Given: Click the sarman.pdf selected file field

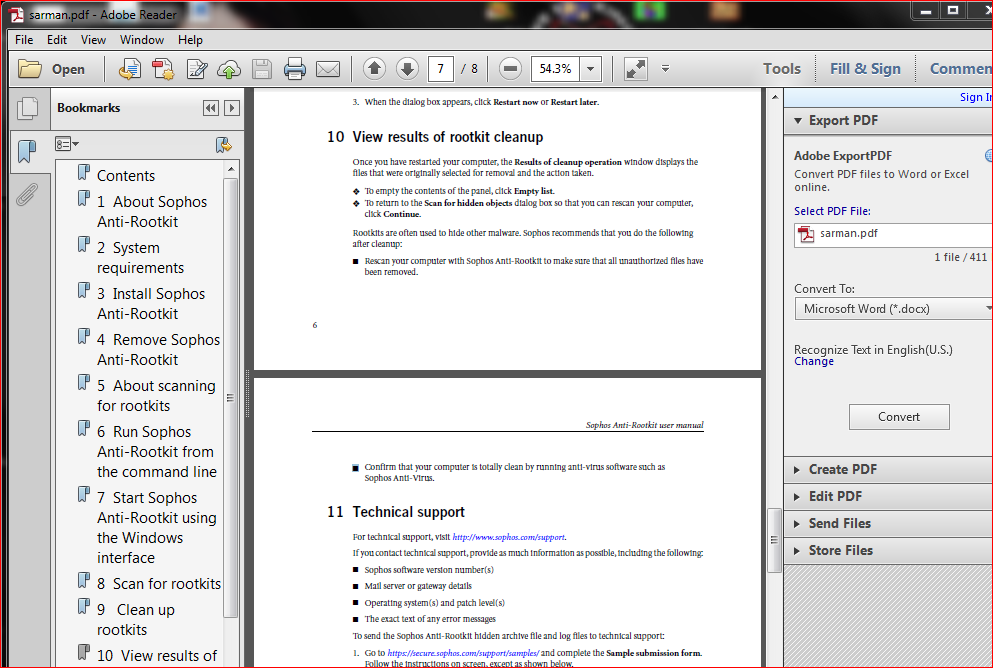Looking at the screenshot, I should tap(893, 234).
